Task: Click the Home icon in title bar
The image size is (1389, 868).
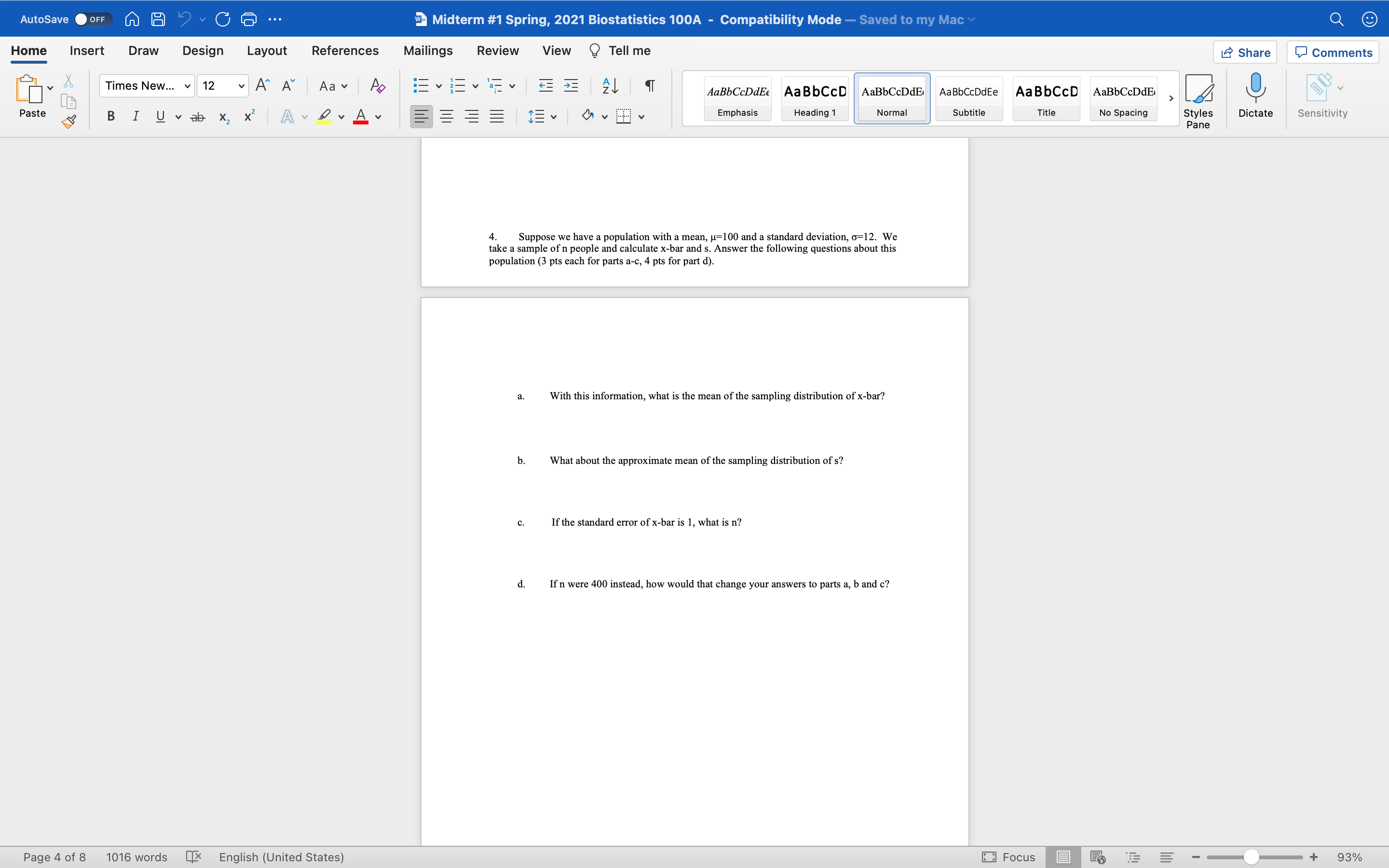Action: [132, 19]
